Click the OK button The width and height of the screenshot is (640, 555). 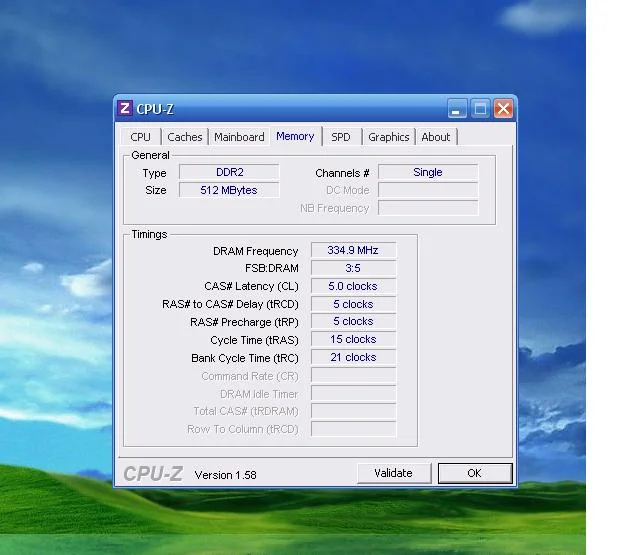click(475, 473)
